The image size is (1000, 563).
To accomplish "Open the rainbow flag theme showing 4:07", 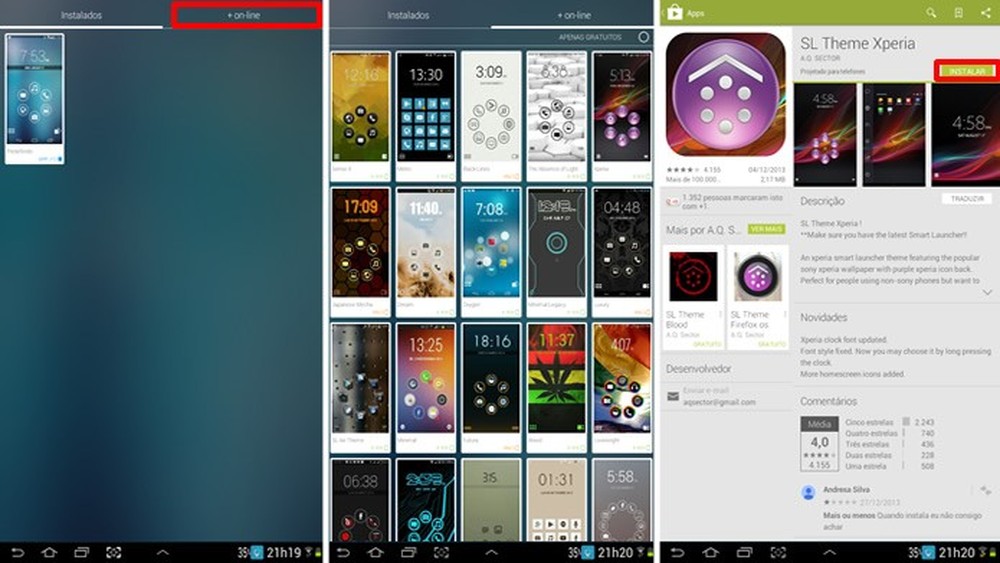I will (x=622, y=388).
